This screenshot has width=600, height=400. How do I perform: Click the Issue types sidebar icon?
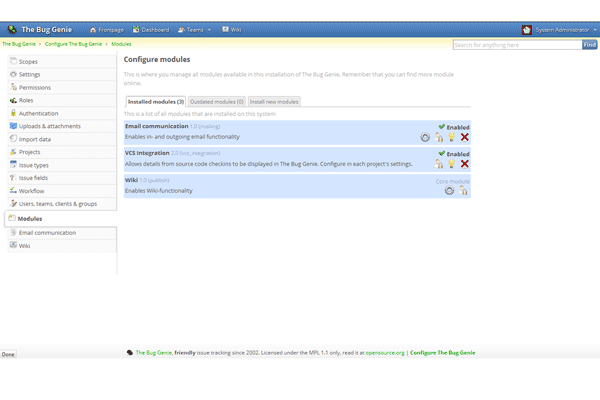(13, 165)
